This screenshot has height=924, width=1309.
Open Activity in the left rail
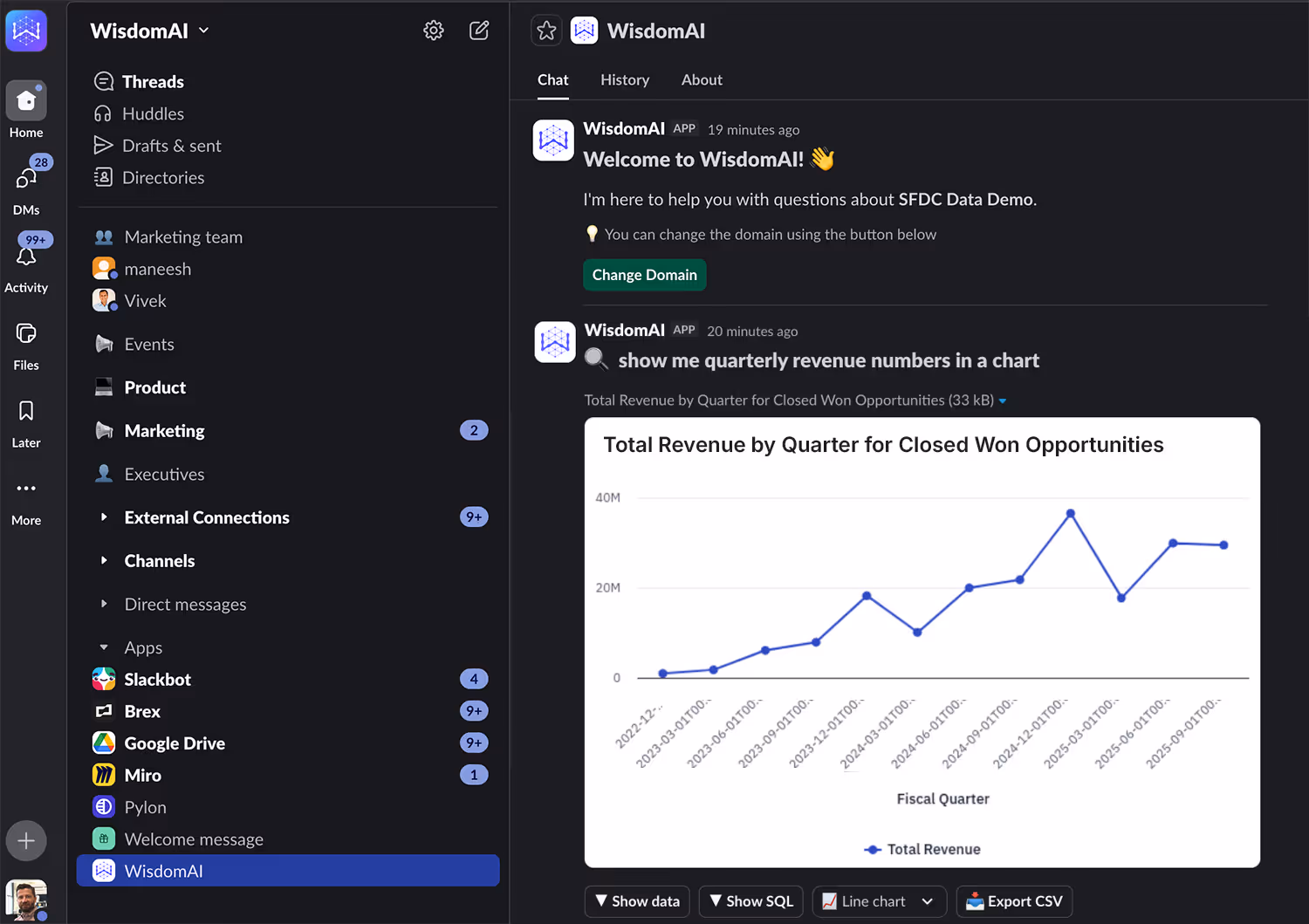26,266
